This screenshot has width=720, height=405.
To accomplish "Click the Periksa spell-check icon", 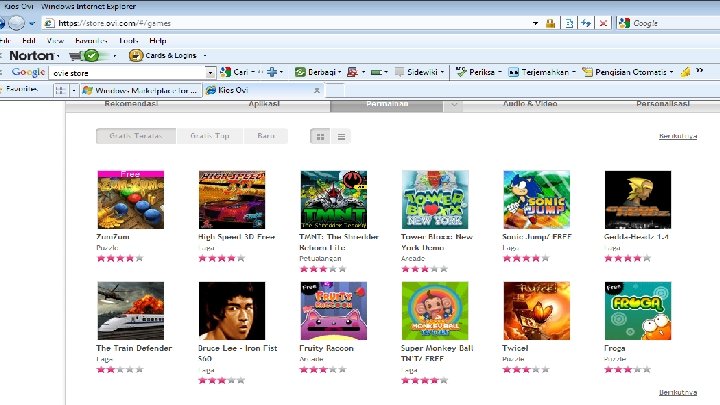I will [461, 72].
